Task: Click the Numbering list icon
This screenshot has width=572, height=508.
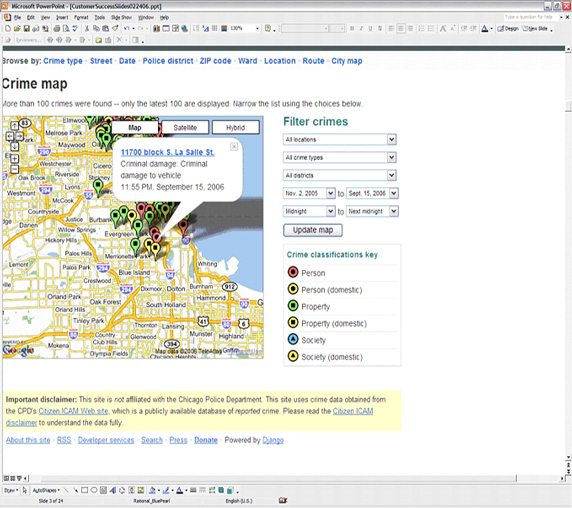Action: (x=421, y=28)
